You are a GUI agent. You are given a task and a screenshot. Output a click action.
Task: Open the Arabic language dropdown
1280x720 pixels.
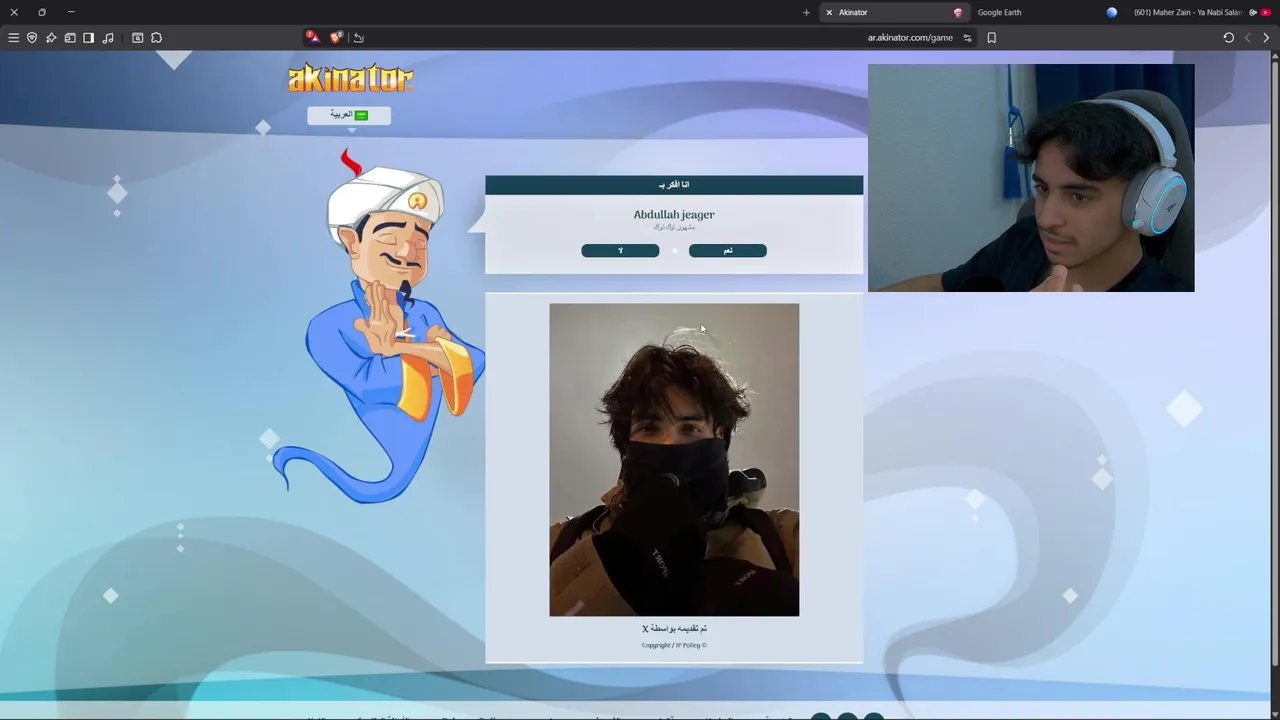[349, 115]
